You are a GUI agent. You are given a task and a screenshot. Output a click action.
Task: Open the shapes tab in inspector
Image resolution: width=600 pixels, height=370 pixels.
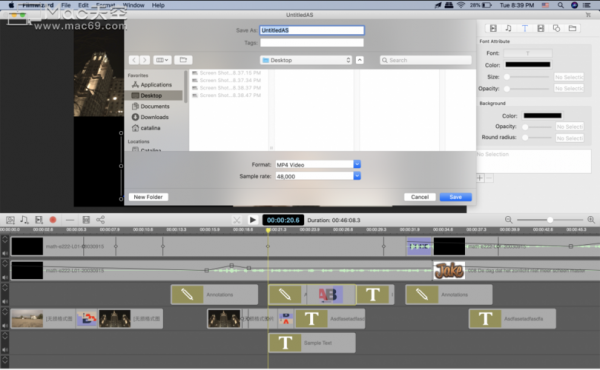click(556, 28)
